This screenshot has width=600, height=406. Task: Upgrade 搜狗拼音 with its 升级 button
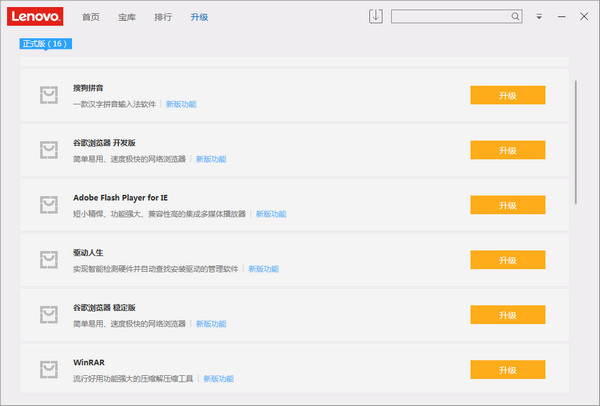click(x=507, y=95)
